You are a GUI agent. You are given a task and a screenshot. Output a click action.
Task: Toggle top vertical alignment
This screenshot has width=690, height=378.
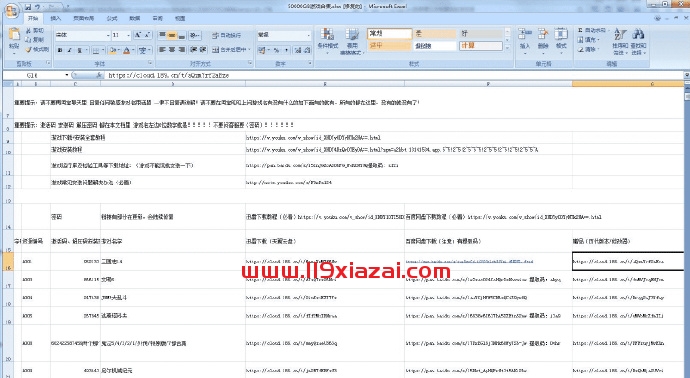pos(162,35)
